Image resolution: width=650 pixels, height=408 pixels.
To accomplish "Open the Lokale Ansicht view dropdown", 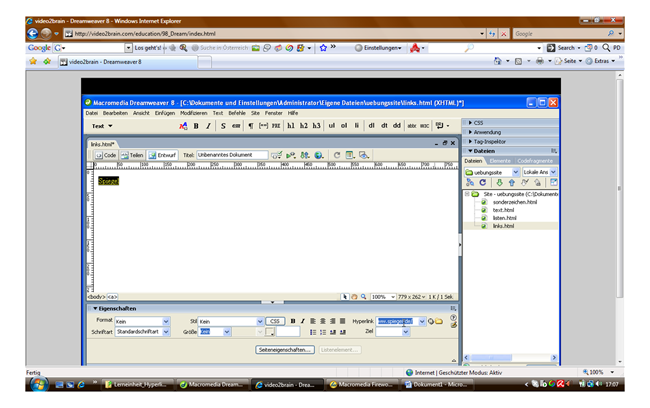I will [553, 172].
